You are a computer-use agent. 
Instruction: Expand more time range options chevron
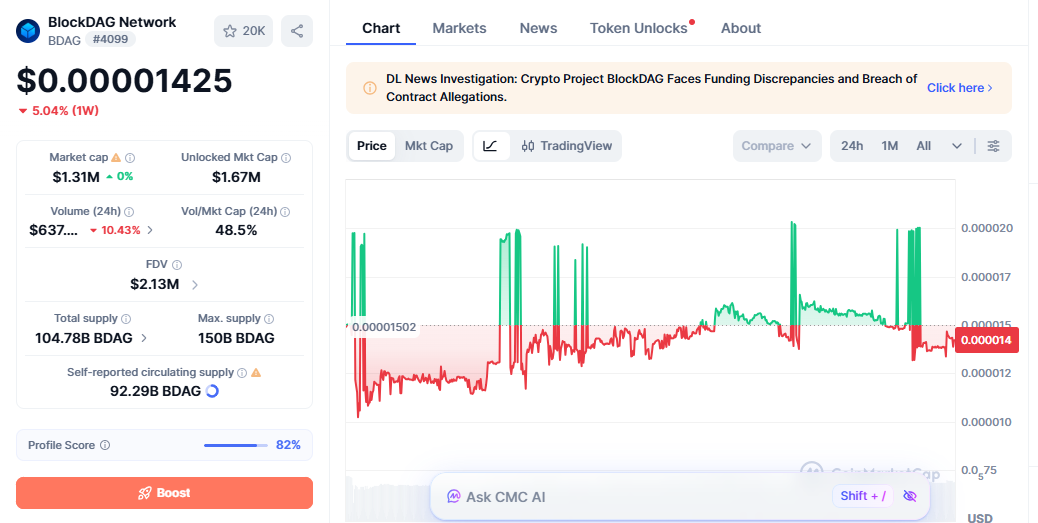(x=957, y=146)
